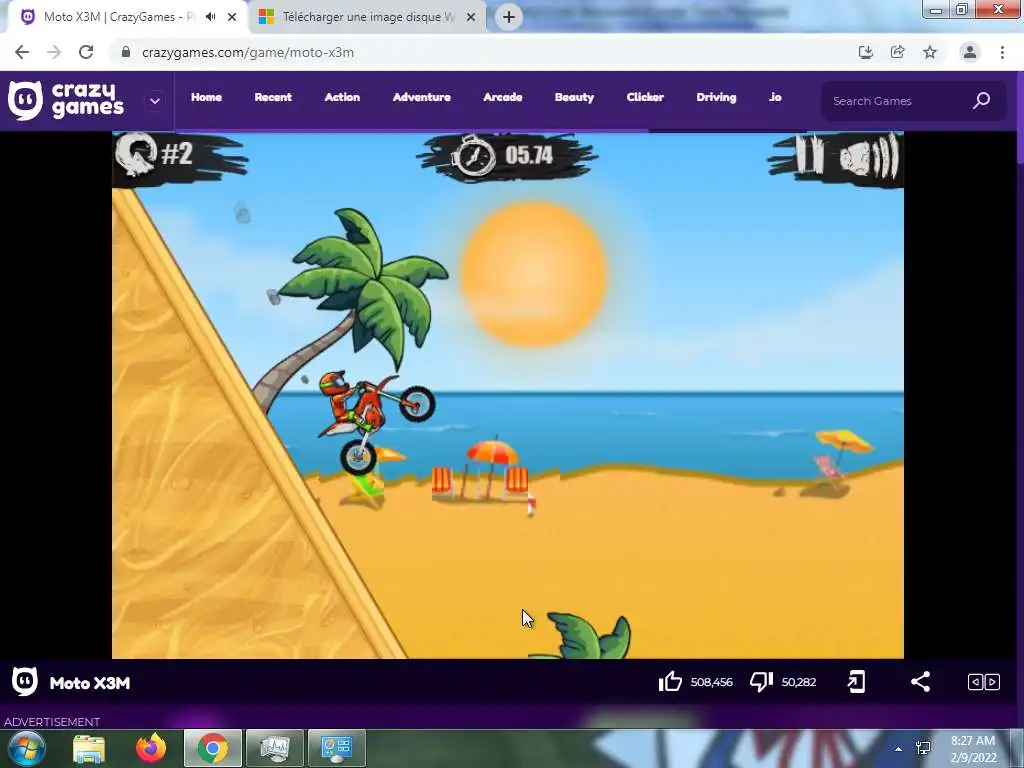Click Chrome icon in taskbar

coord(213,748)
